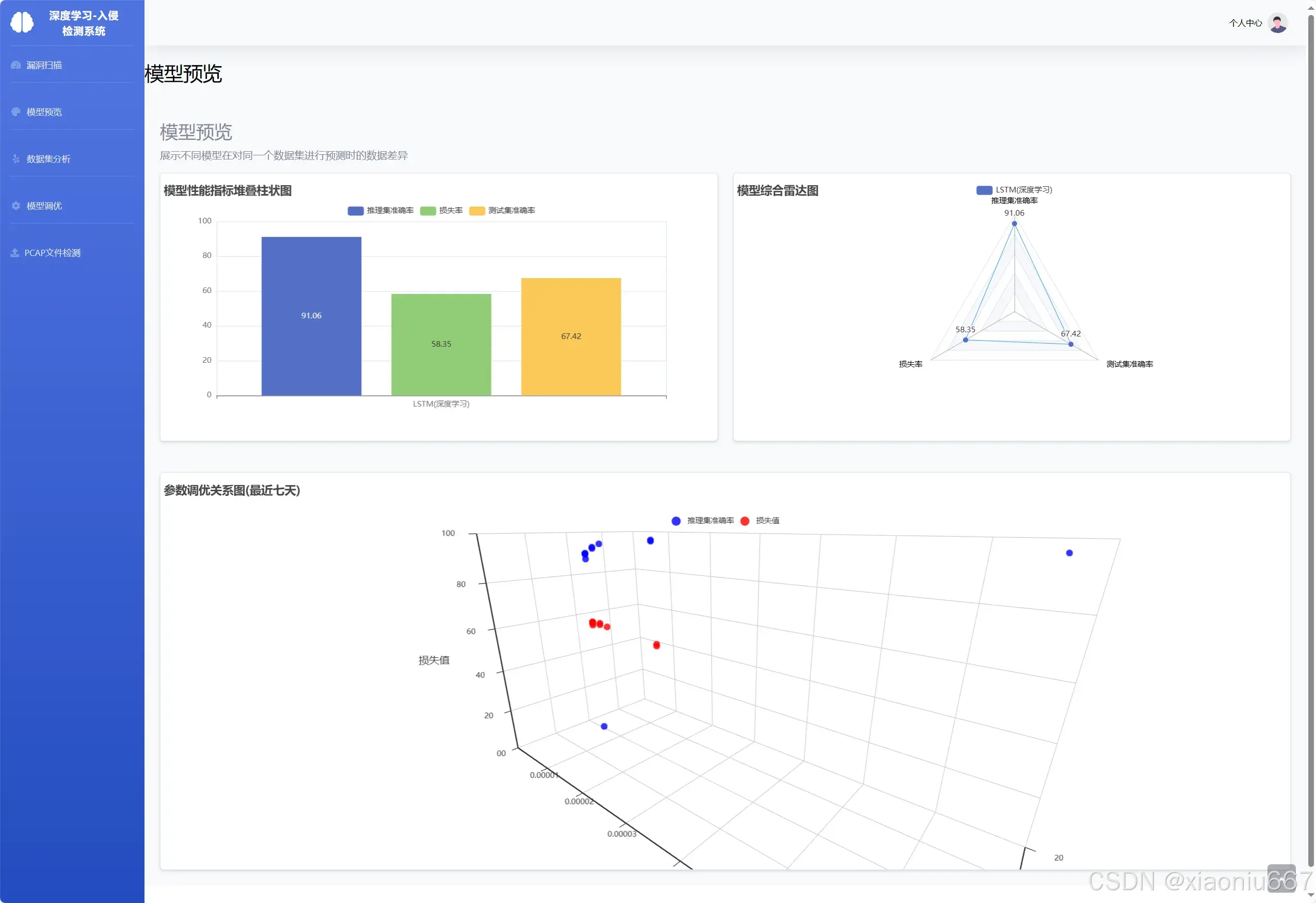The height and width of the screenshot is (903, 1316).
Task: Click the 模型预览 palette icon
Action: (x=16, y=112)
